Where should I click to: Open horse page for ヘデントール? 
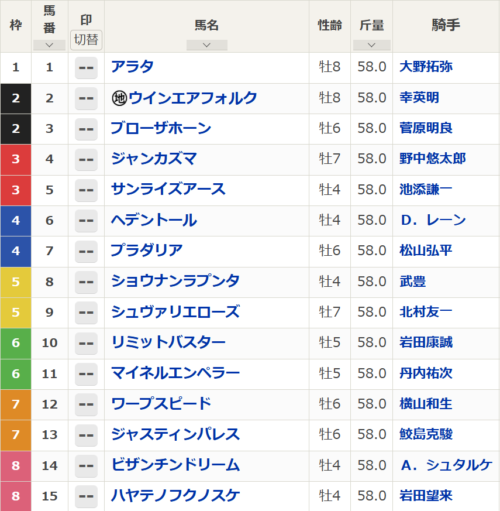coord(154,220)
